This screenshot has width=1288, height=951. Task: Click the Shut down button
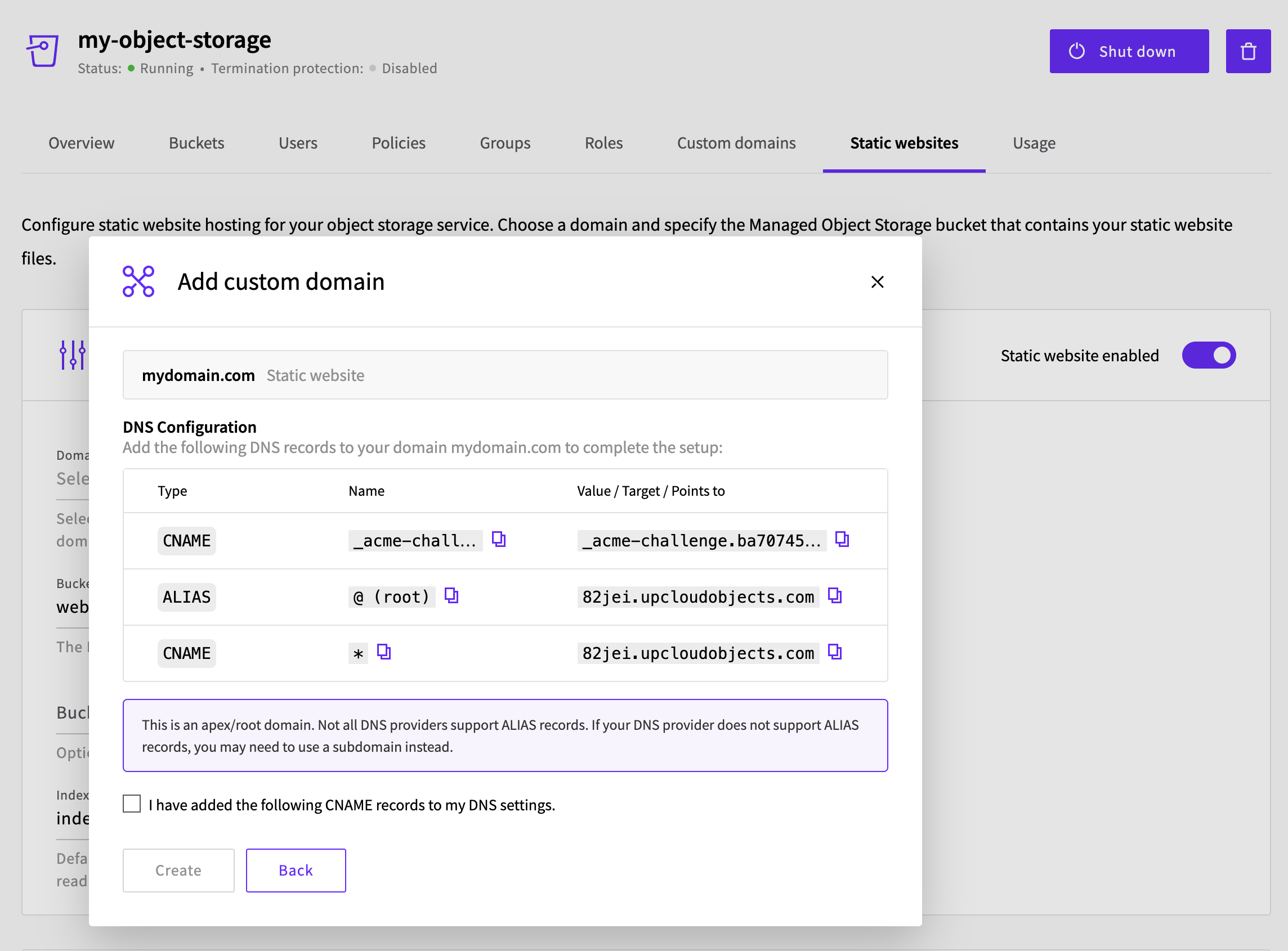(1129, 51)
